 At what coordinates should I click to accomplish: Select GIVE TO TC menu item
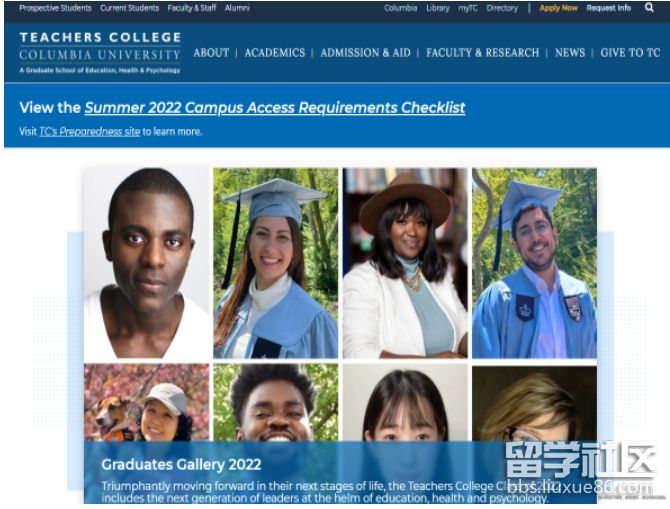tap(630, 53)
